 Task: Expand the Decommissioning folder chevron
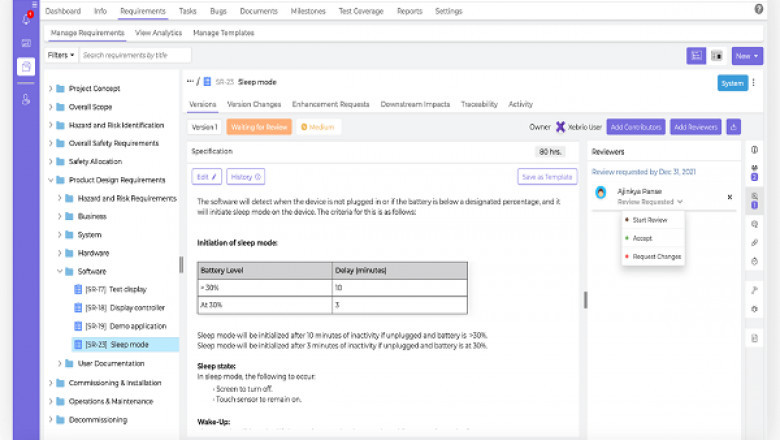(x=50, y=420)
